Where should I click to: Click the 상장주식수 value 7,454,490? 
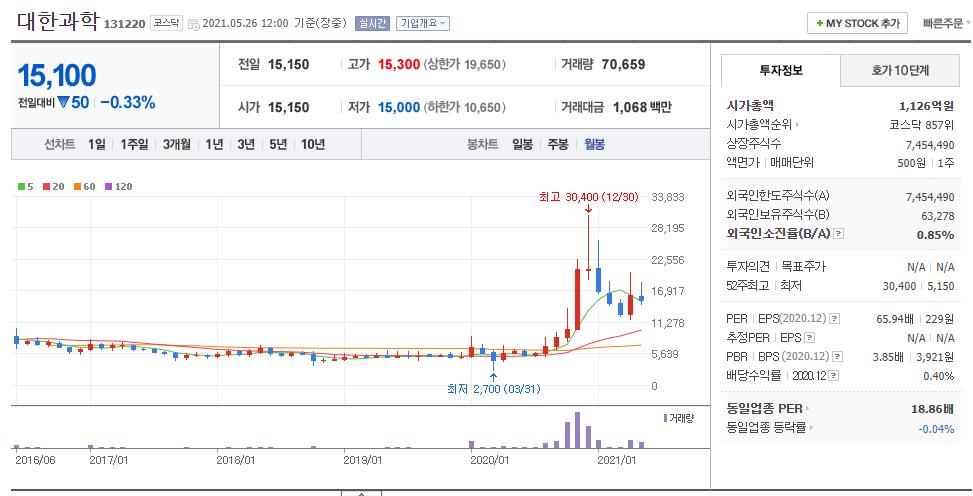[930, 145]
